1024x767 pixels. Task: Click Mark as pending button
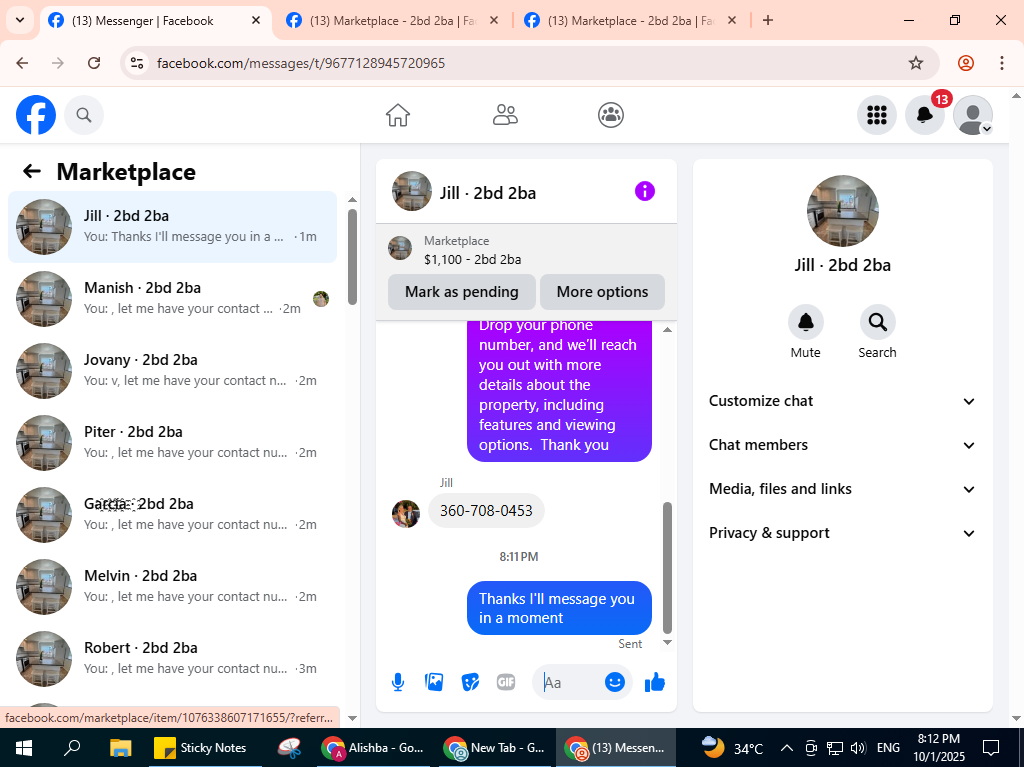point(462,292)
